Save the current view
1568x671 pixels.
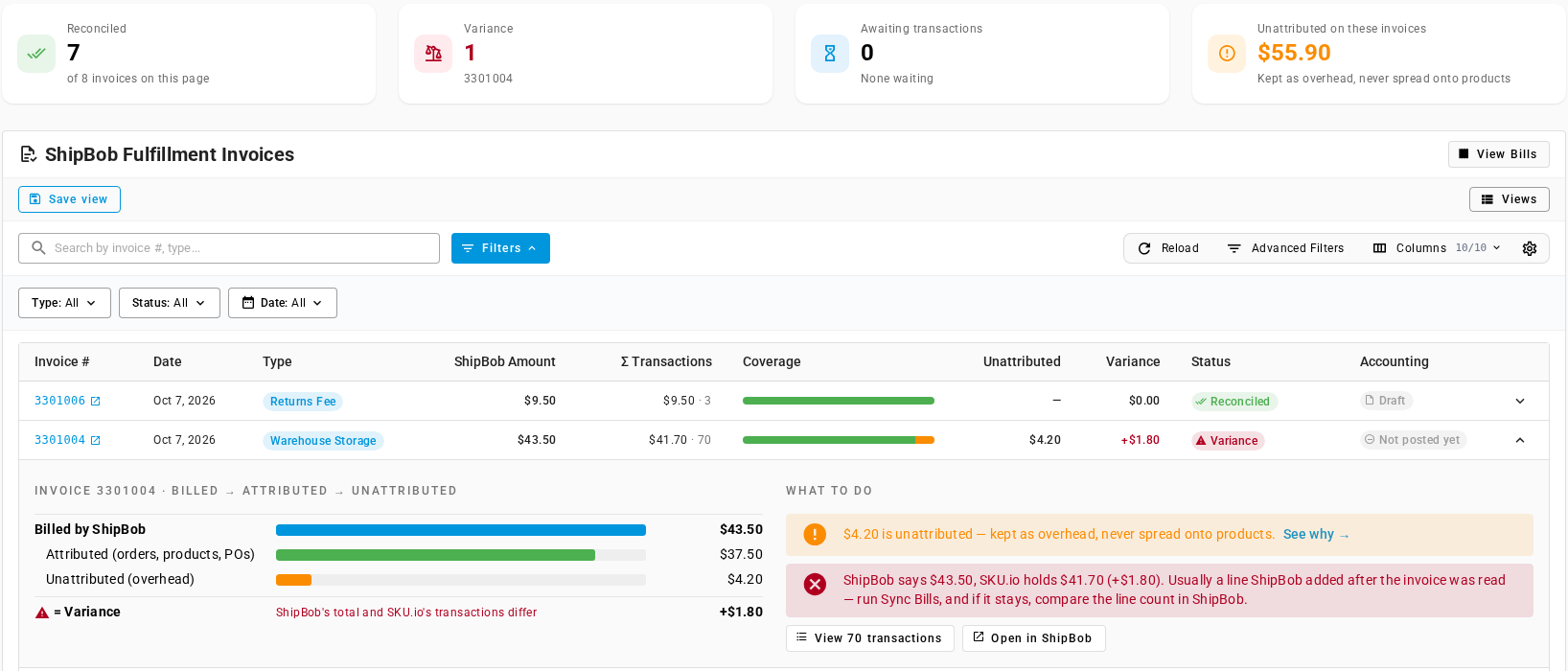(69, 199)
